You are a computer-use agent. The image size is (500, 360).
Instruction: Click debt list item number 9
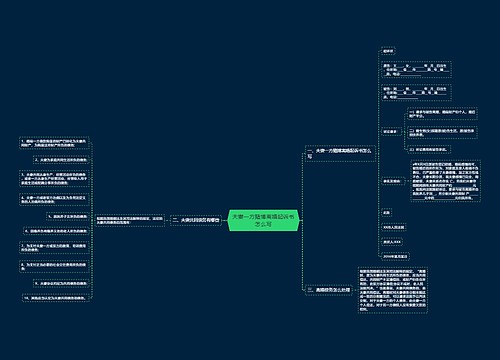(61, 283)
